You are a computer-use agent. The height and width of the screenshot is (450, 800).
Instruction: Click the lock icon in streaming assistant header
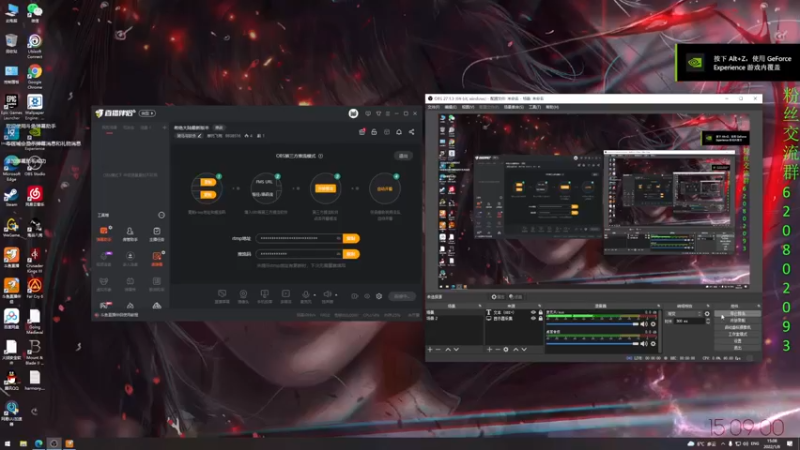(374, 132)
